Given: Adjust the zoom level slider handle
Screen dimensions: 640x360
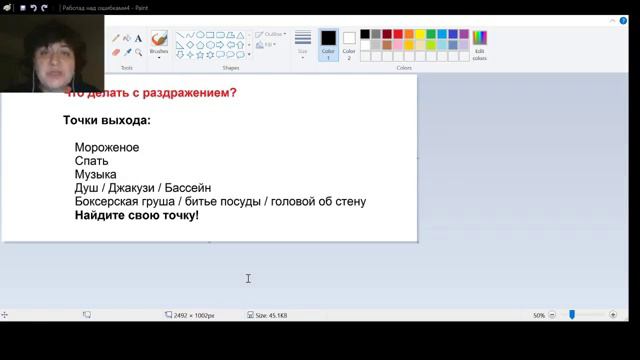Looking at the screenshot, I should click(572, 314).
